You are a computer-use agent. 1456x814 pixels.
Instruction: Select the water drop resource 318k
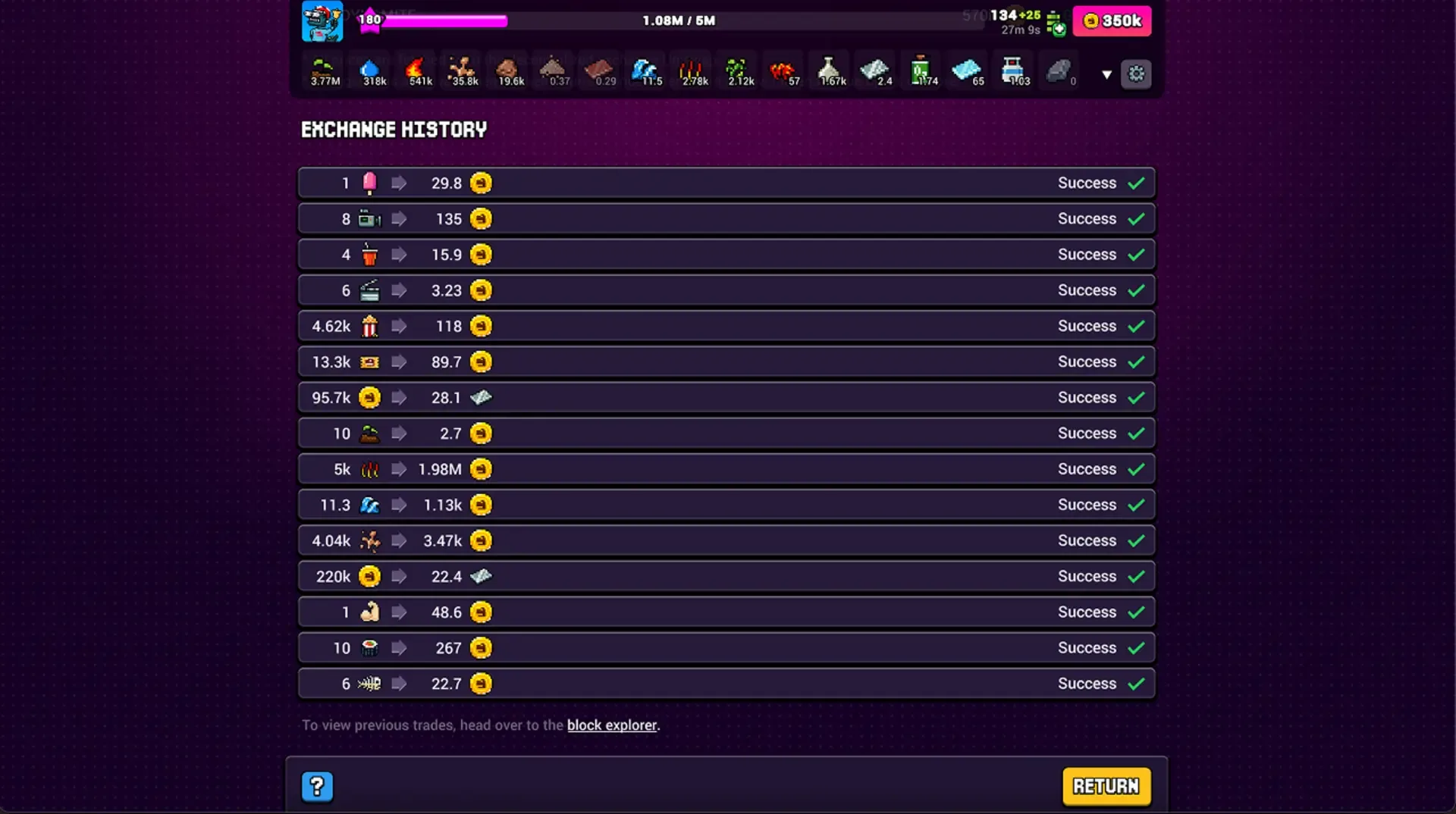point(372,73)
